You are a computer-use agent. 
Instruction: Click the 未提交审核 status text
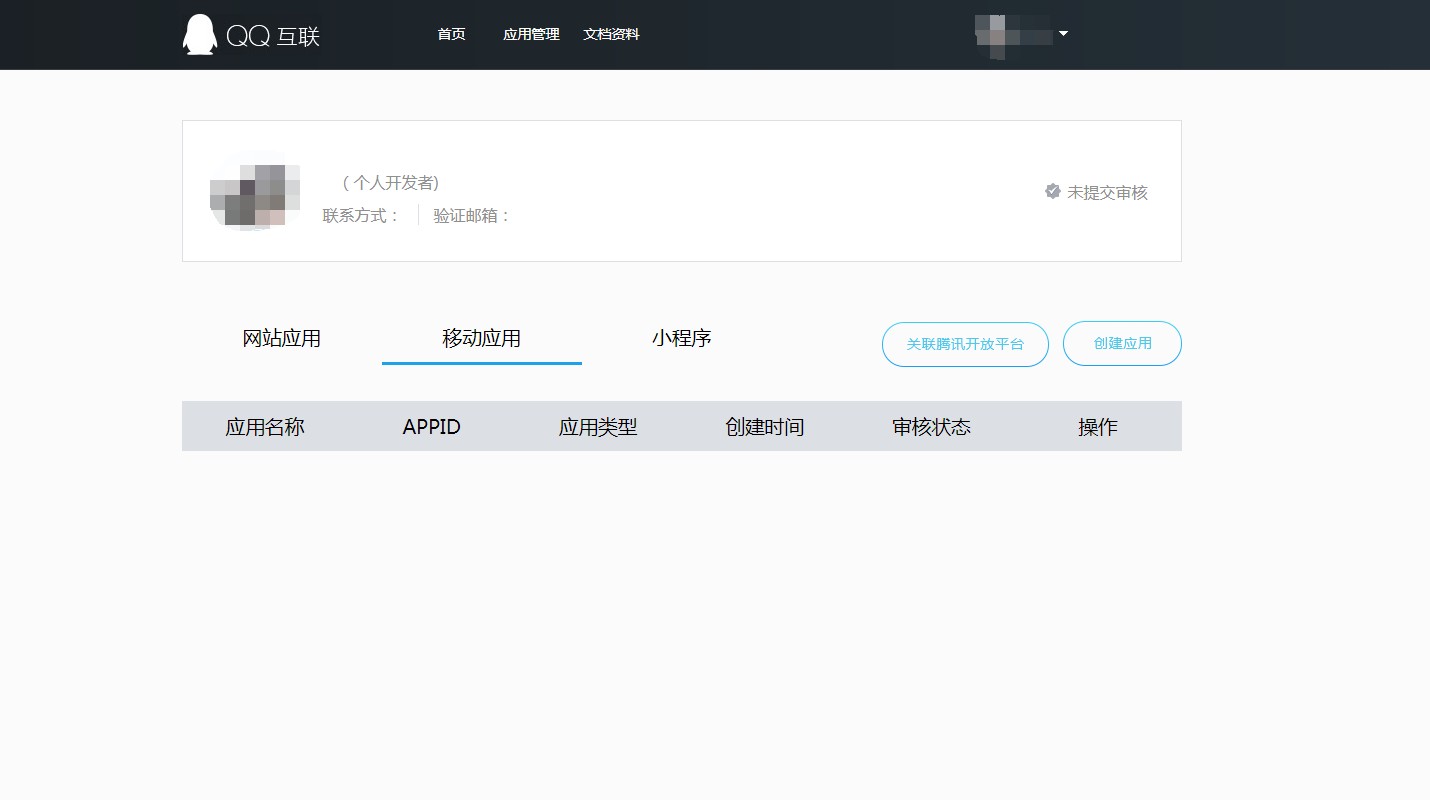click(x=1107, y=192)
